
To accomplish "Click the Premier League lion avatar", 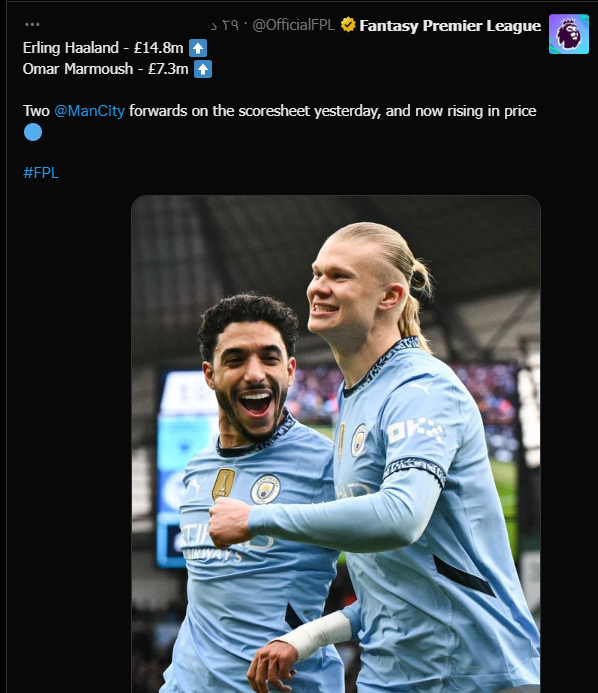I will [x=568, y=34].
